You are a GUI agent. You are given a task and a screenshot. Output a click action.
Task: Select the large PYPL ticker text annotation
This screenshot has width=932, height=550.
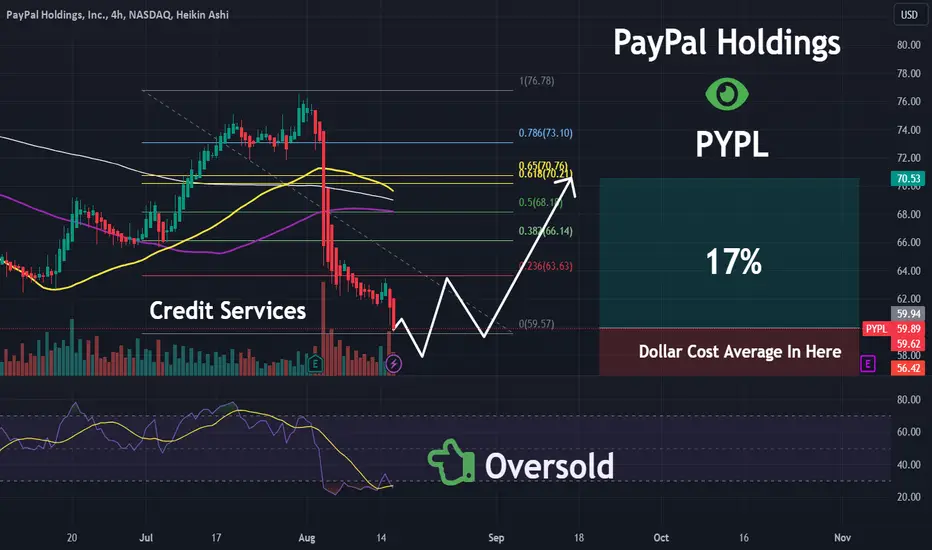pos(732,144)
